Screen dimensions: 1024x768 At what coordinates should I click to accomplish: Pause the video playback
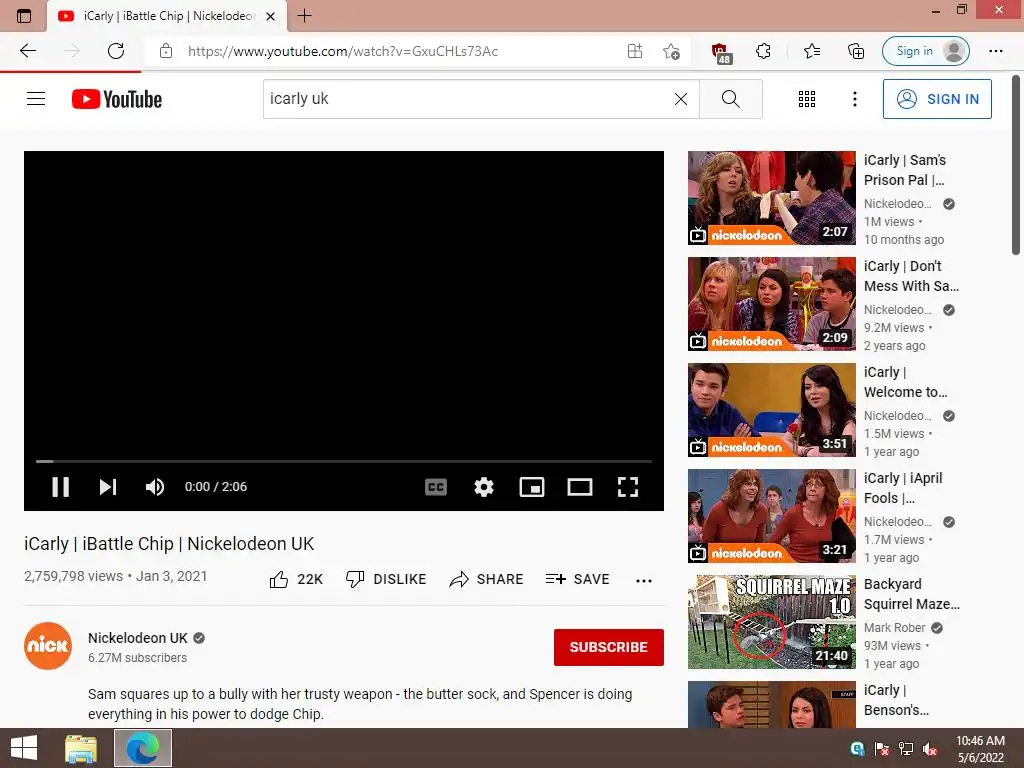(60, 487)
